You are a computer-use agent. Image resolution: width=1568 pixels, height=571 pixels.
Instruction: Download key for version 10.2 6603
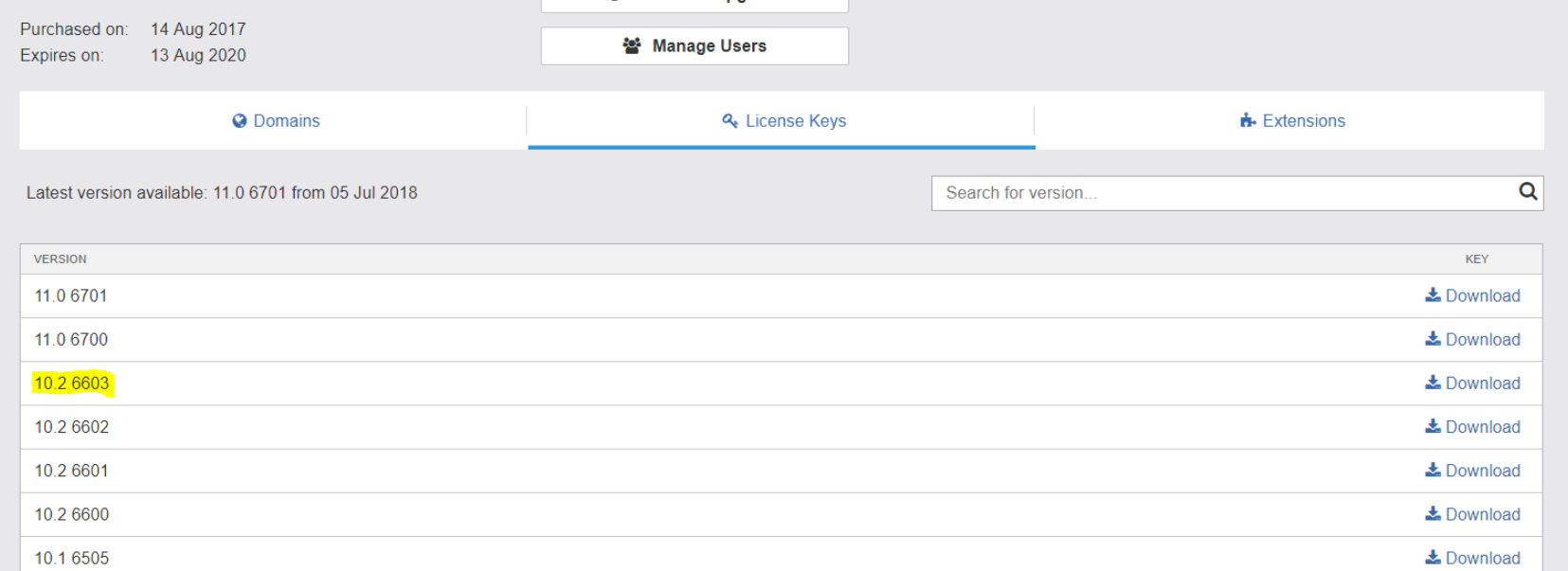1472,383
